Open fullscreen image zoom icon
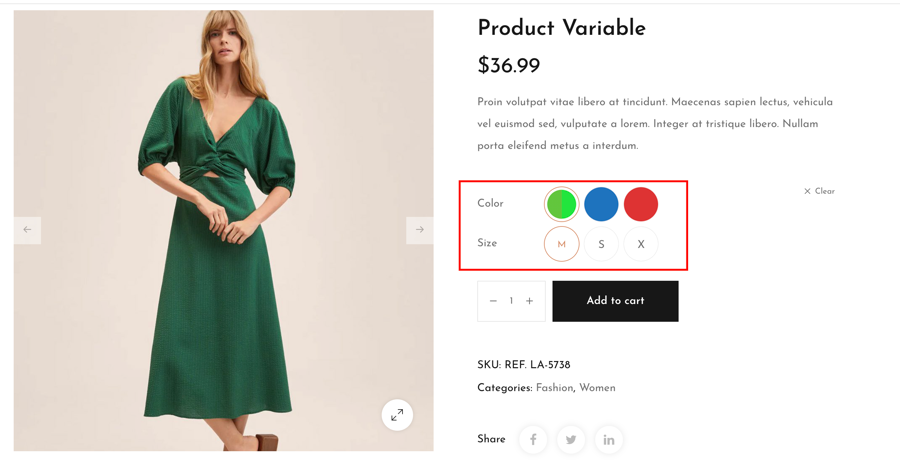Image resolution: width=900 pixels, height=470 pixels. 397,415
